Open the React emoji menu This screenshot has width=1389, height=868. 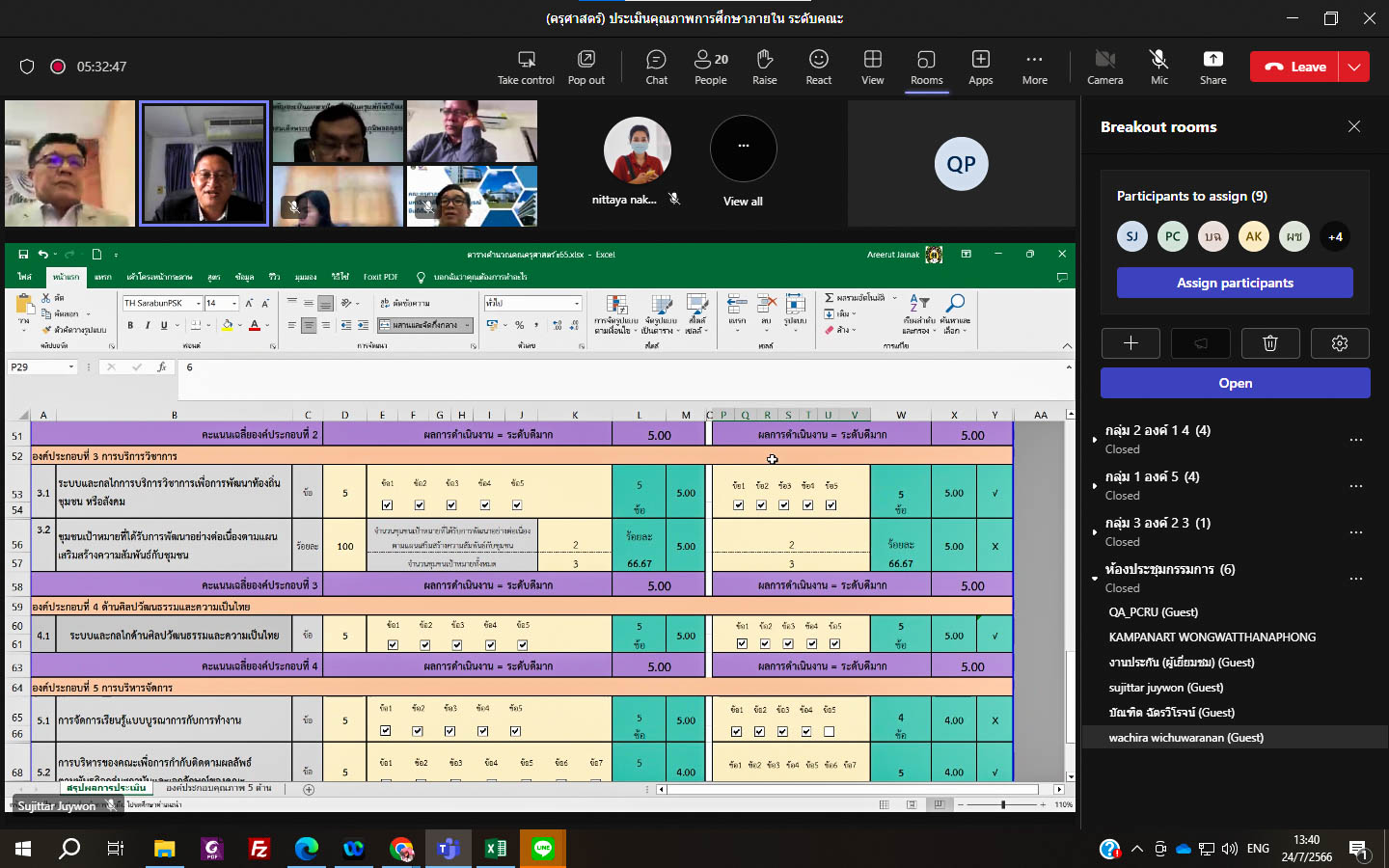(819, 67)
